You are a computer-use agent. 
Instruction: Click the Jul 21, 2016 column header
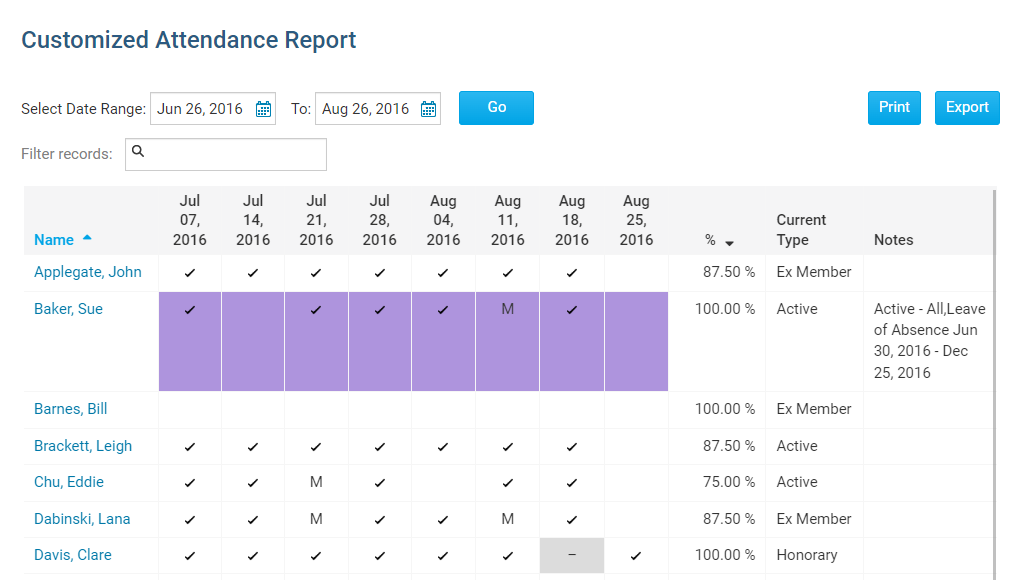[x=316, y=220]
